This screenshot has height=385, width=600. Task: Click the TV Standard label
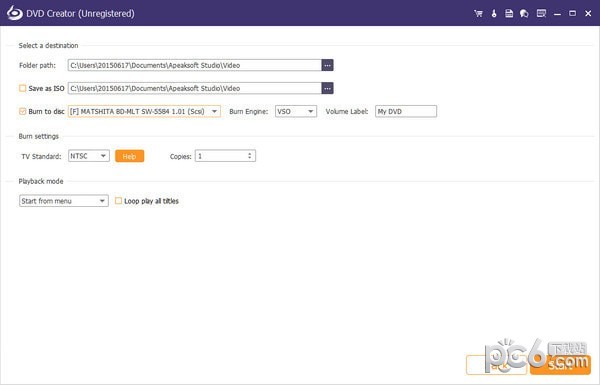pos(41,156)
